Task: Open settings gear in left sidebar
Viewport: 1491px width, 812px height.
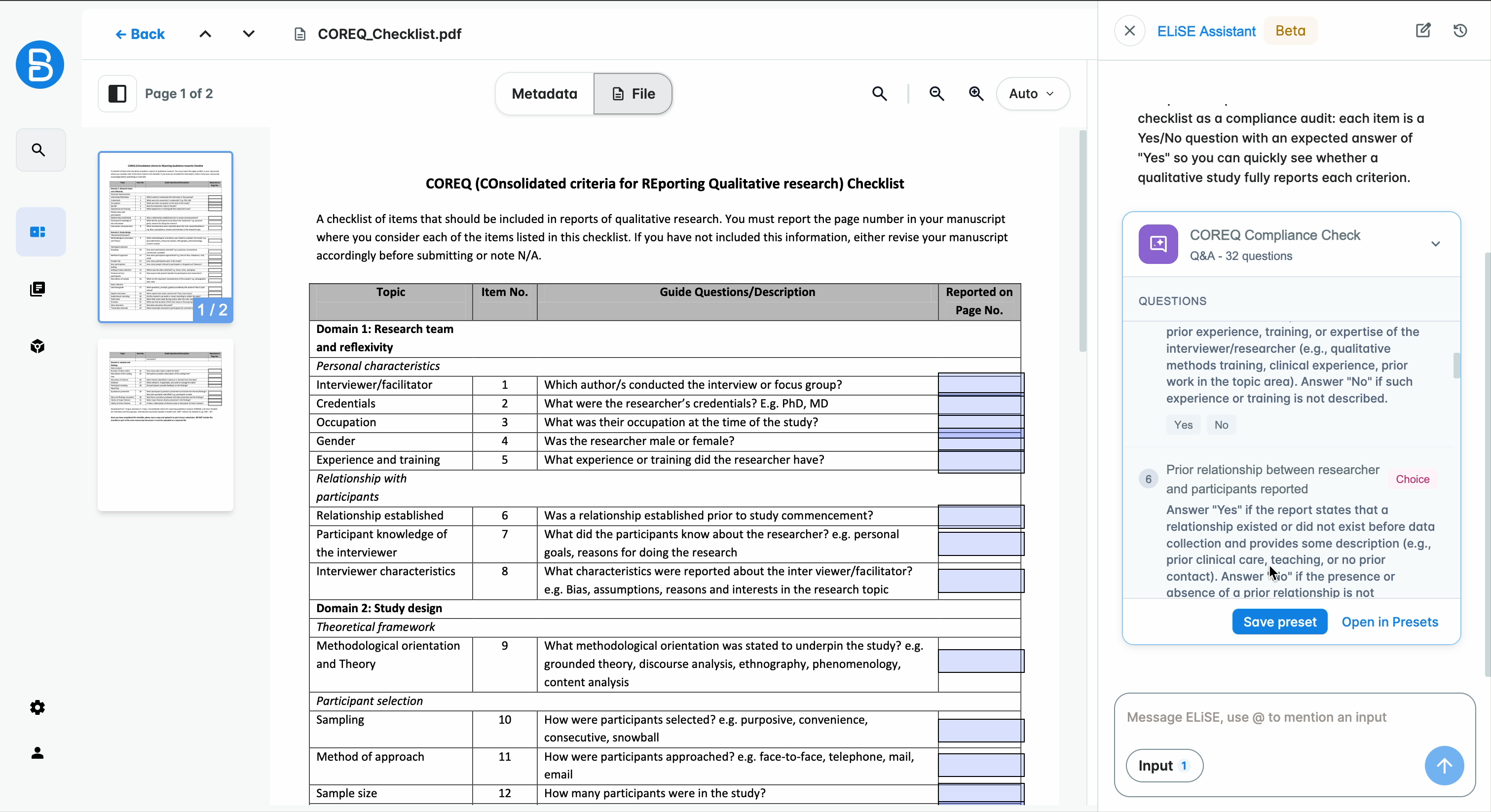Action: pos(37,707)
